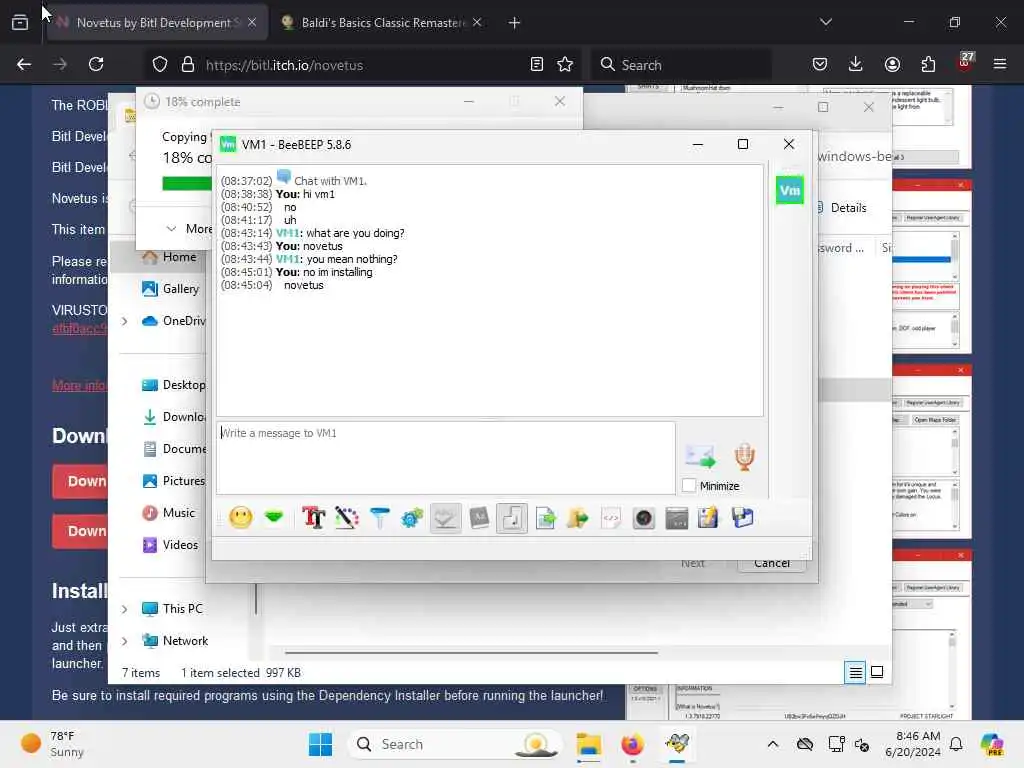Screen dimensions: 1024x768
Task: Switch to Baldi's Basics Classic Remastered tab
Action: point(382,23)
